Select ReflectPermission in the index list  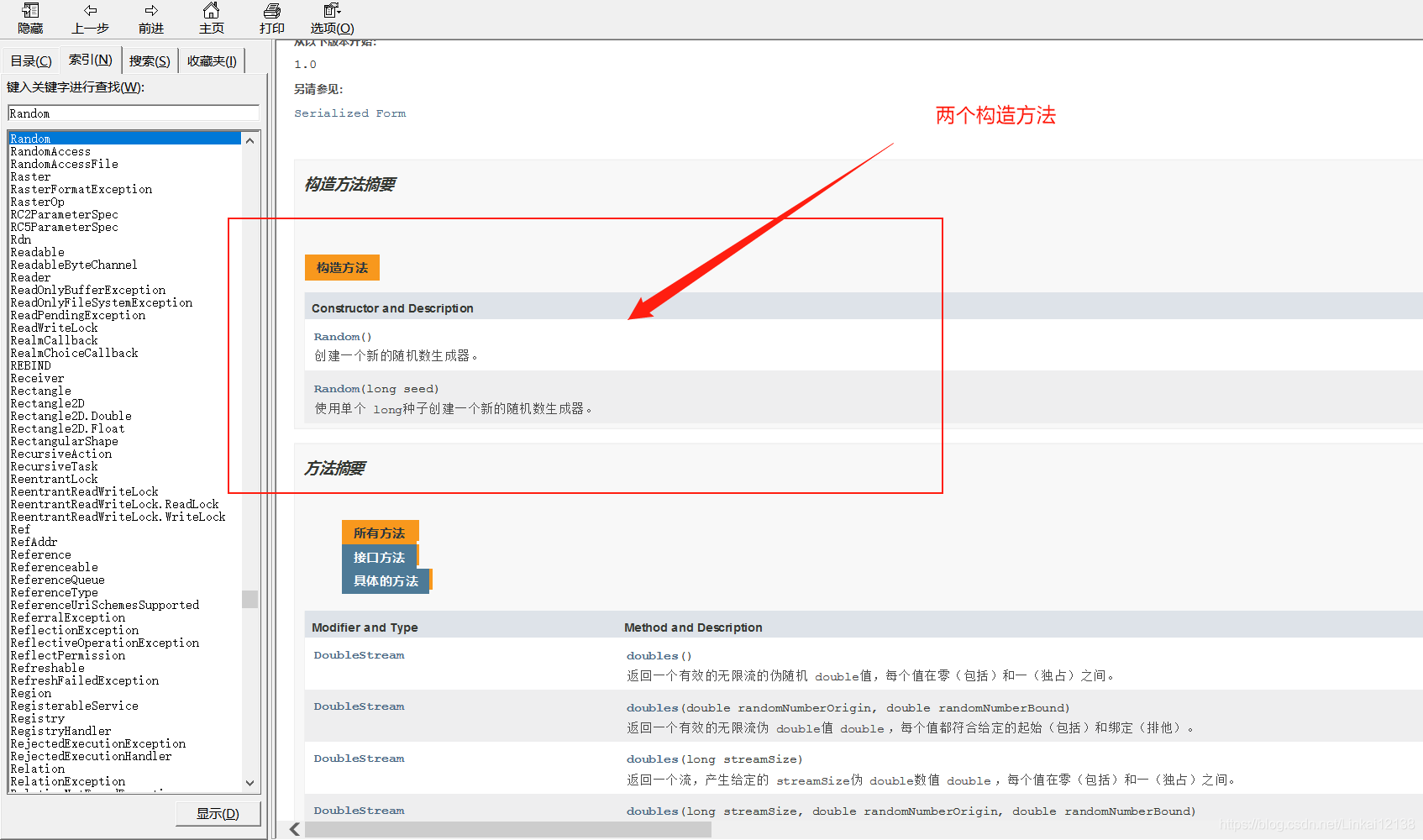(x=67, y=655)
